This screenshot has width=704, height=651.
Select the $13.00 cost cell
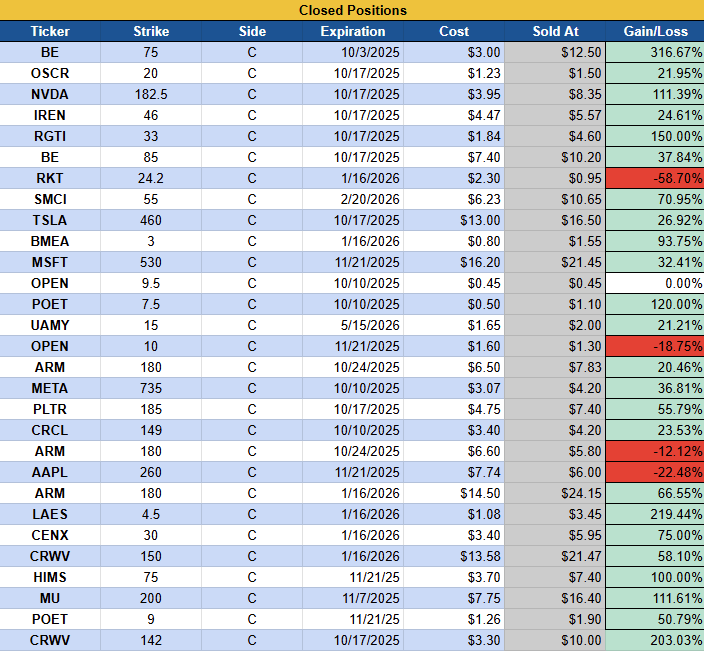pos(454,220)
